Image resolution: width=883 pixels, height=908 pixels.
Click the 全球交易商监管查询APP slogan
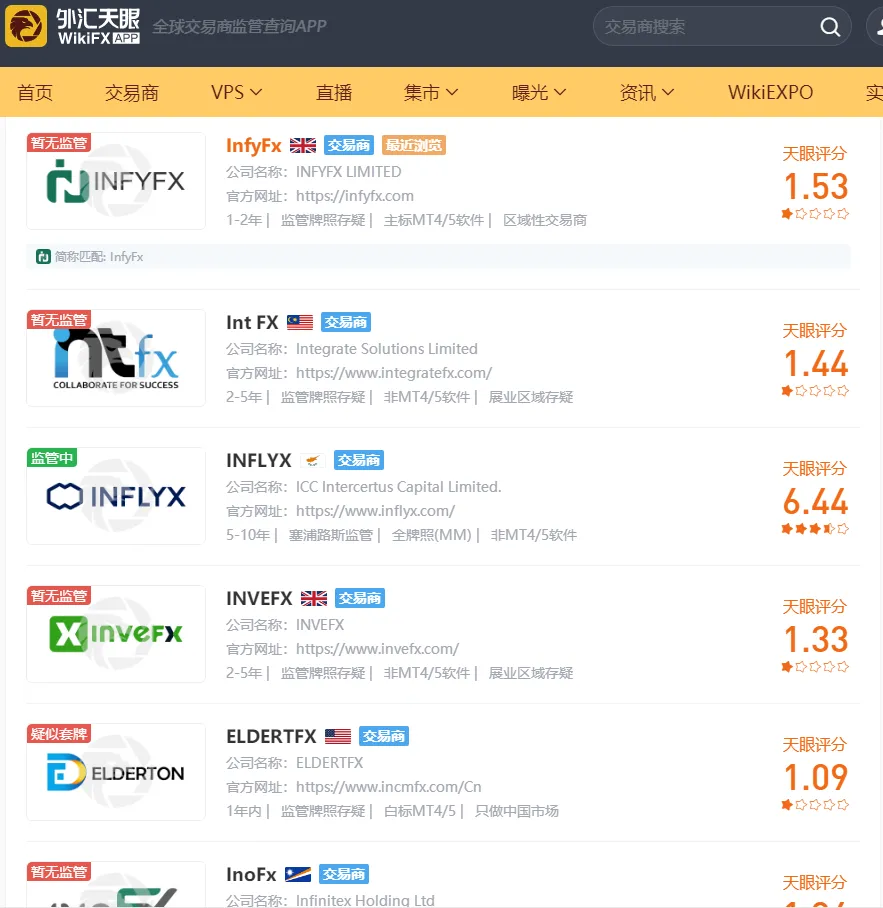click(x=240, y=26)
